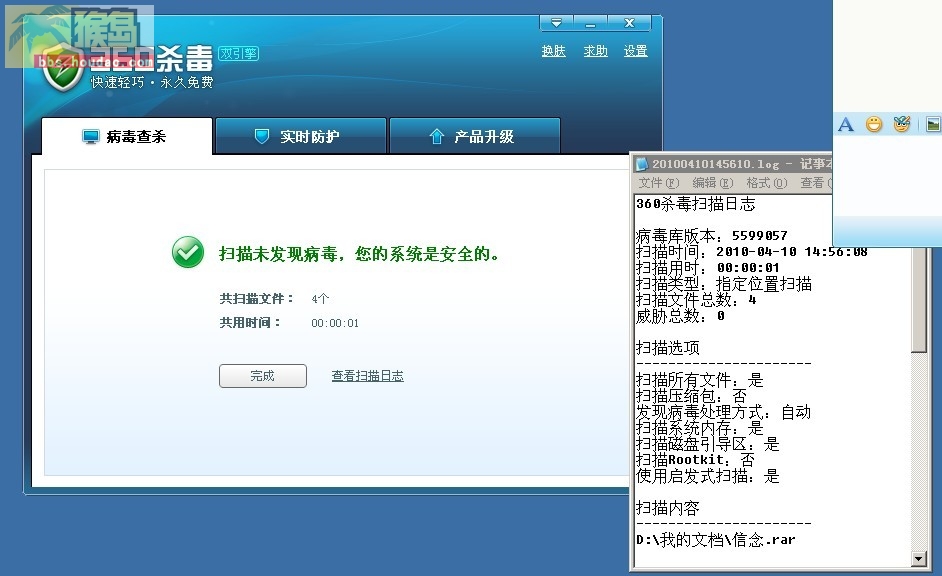Image resolution: width=942 pixels, height=576 pixels.
Task: Click the Notepad vertical scrollbar thumb
Action: click(919, 300)
